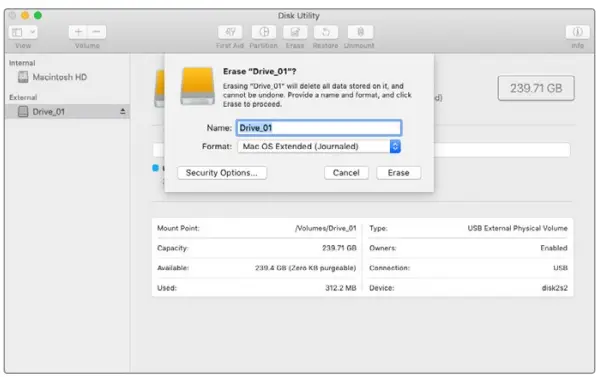Open the View sidebar toolbar button
Image resolution: width=600 pixels, height=377 pixels.
[x=17, y=32]
